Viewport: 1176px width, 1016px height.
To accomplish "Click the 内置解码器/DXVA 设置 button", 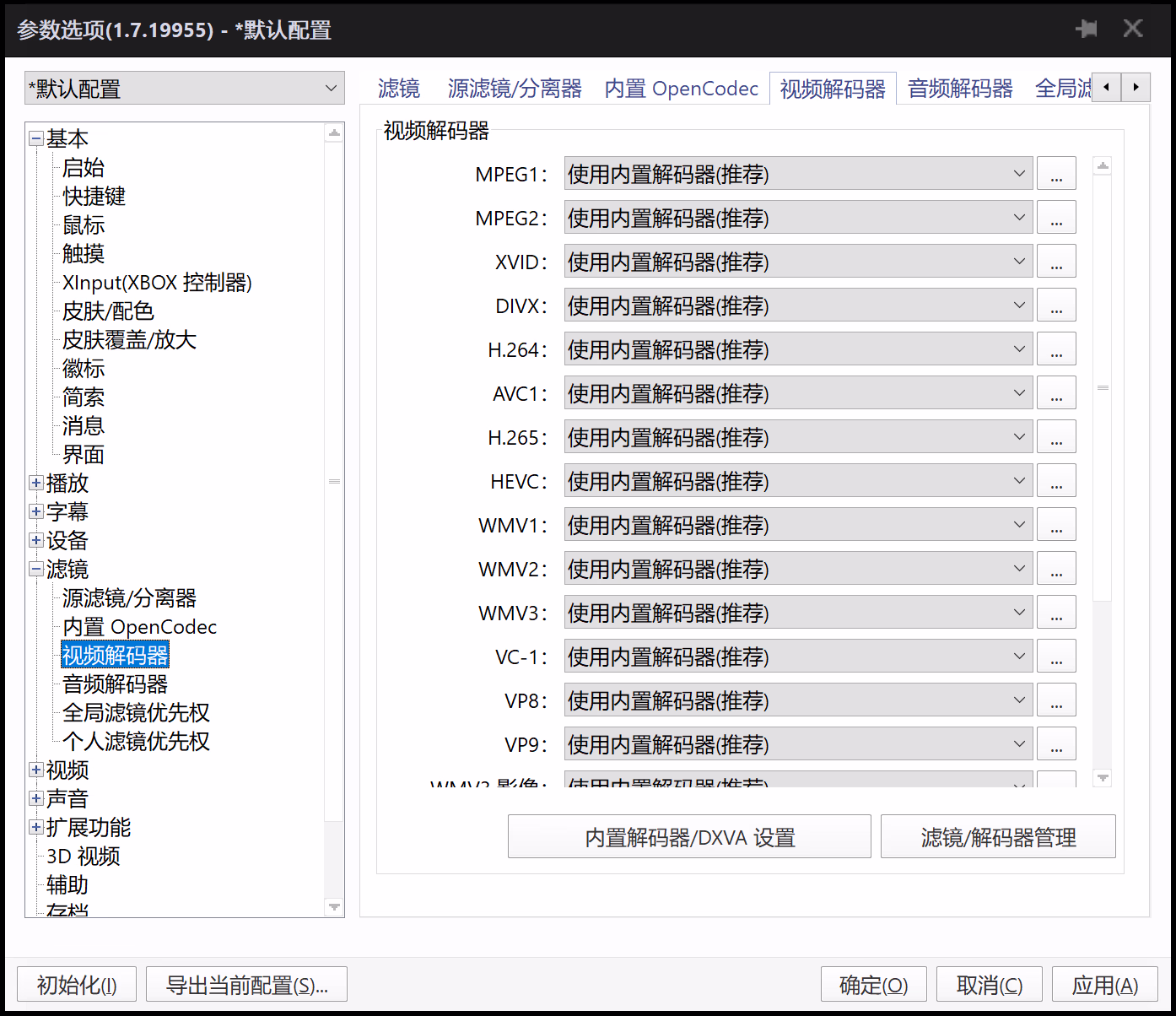I will pos(689,837).
